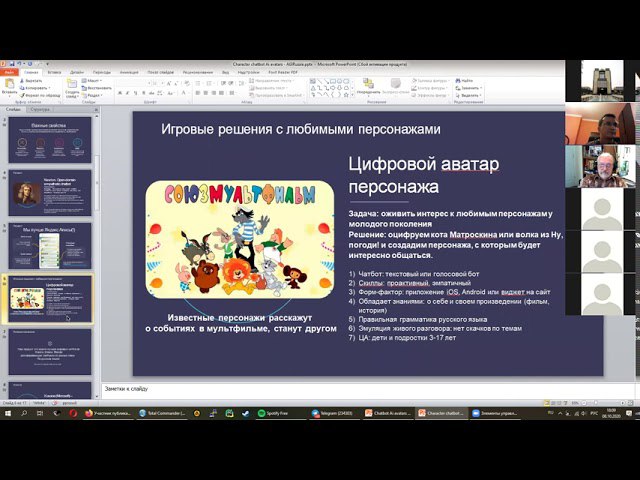Toggle center text alignment
Viewport: 640px width, 480px height.
[206, 93]
